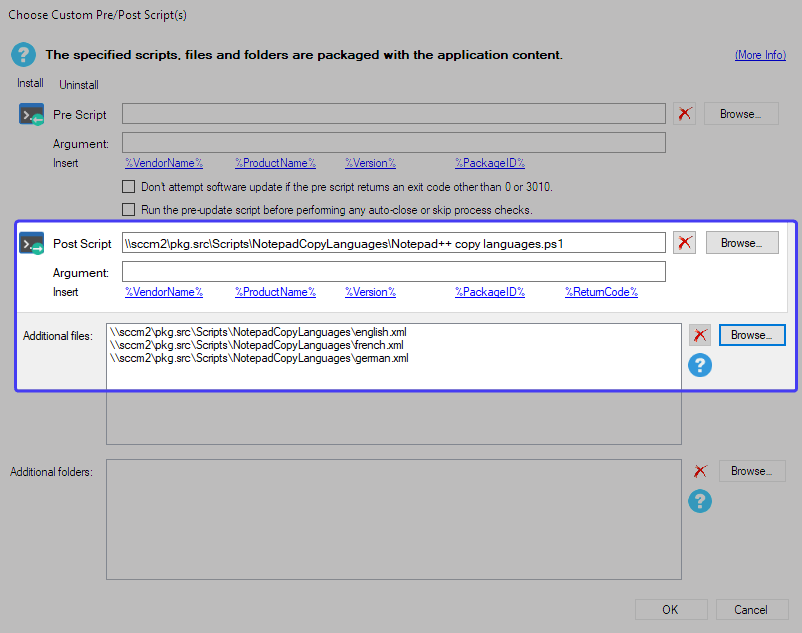This screenshot has width=802, height=633.
Task: Insert %VendorName% into Post Script argument
Action: tap(164, 292)
